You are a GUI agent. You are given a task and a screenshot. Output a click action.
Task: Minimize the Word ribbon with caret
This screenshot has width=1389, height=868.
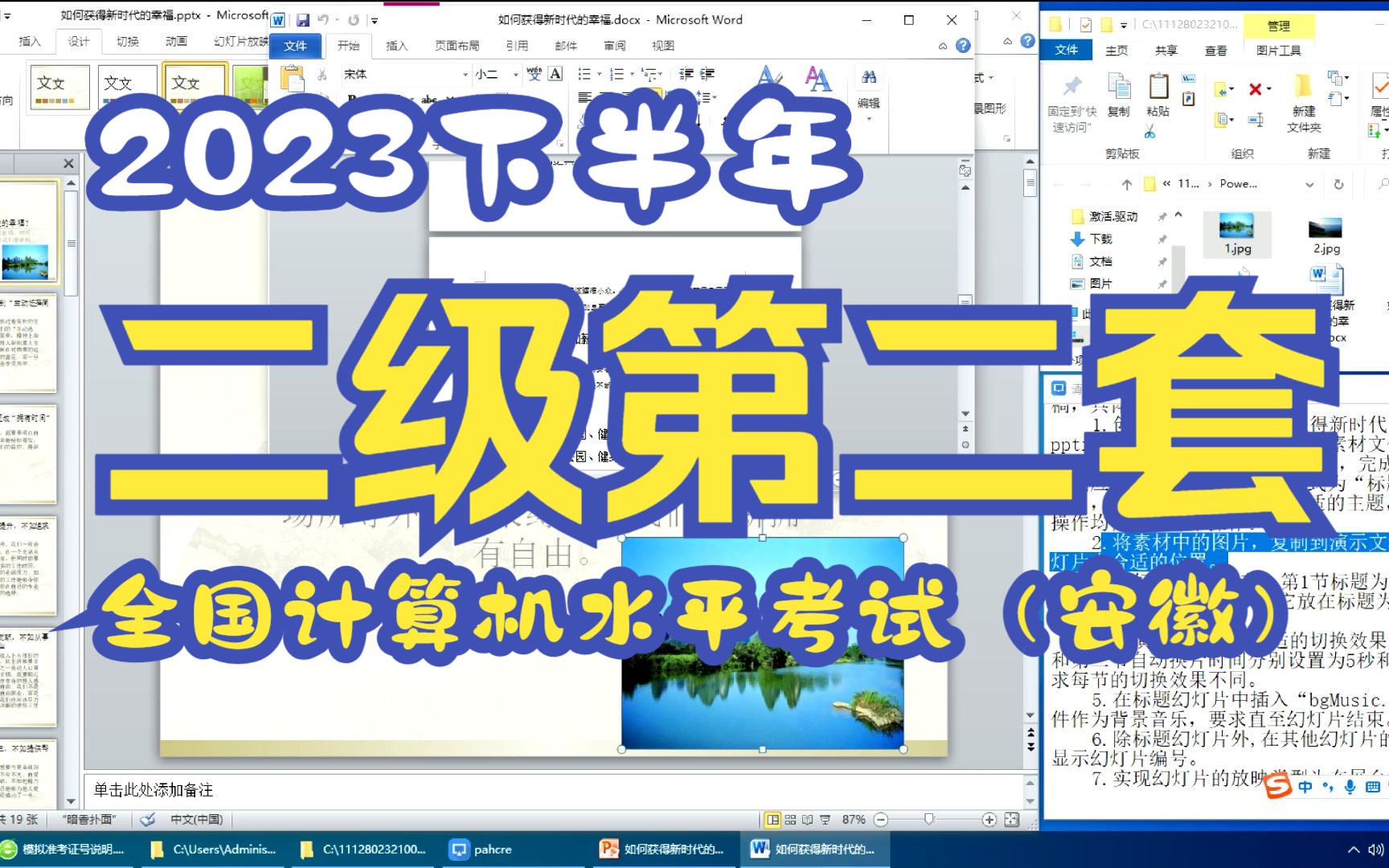943,47
